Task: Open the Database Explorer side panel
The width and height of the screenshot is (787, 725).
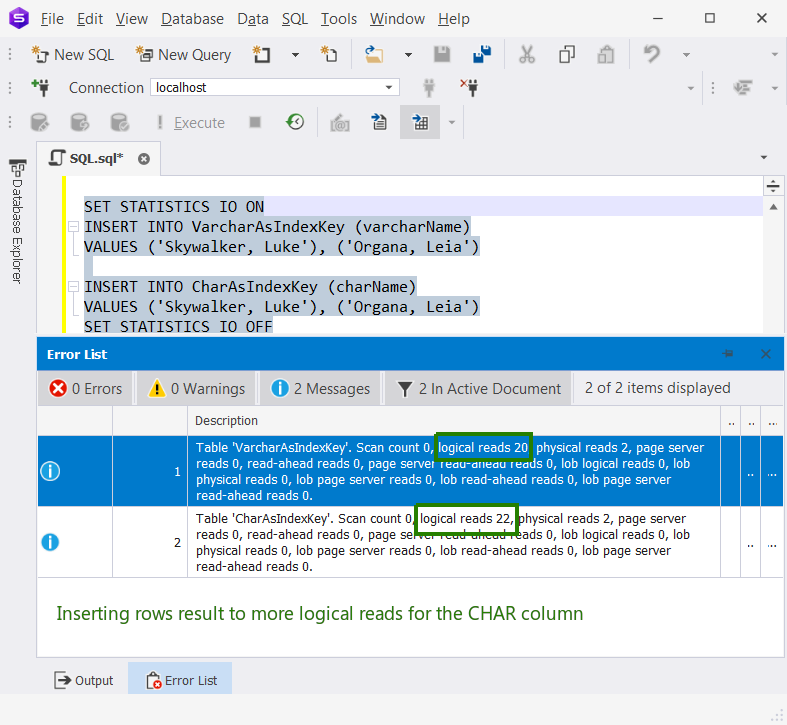Action: pos(18,221)
